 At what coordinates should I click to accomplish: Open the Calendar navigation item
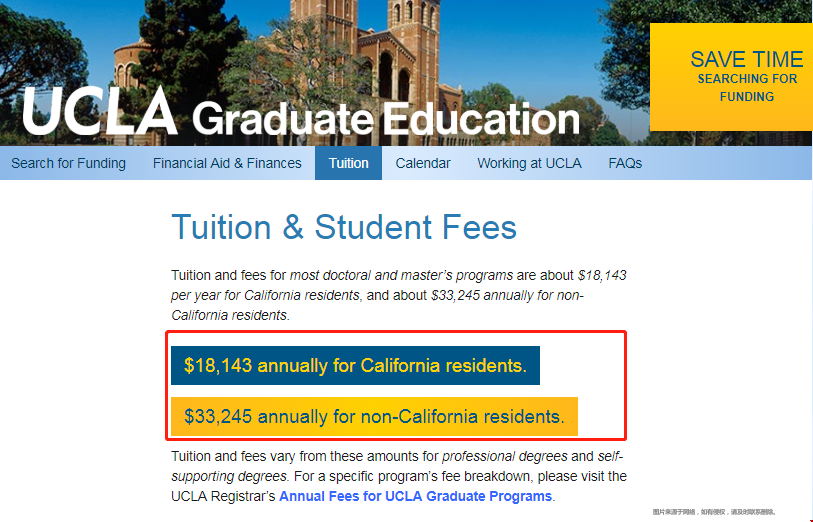(x=423, y=163)
